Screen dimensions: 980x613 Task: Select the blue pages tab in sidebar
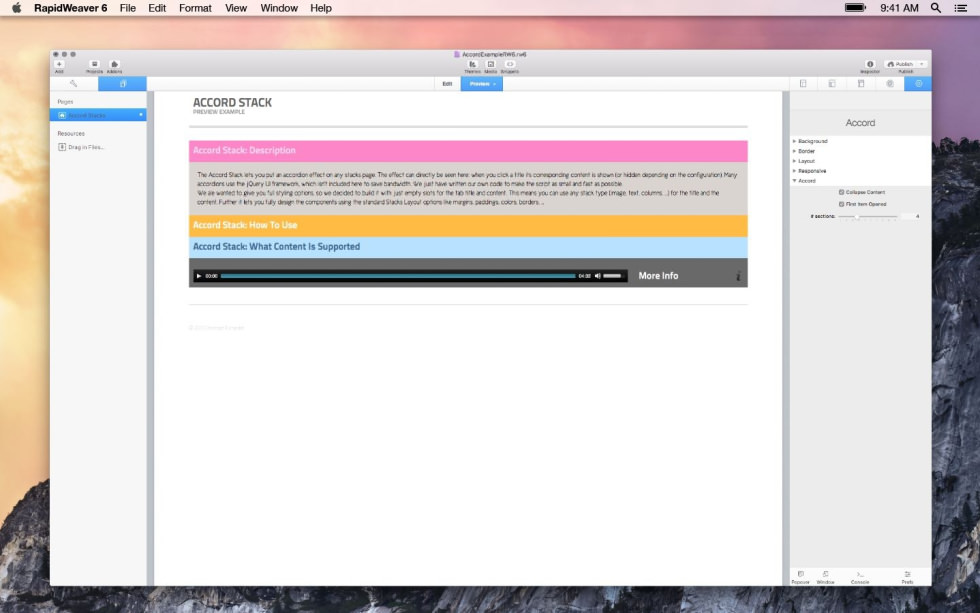pos(122,84)
